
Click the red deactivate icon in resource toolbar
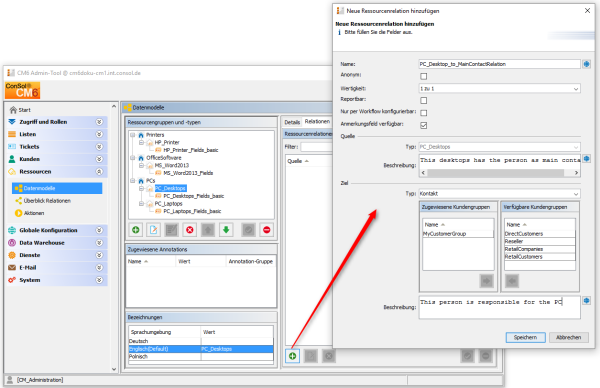(267, 230)
